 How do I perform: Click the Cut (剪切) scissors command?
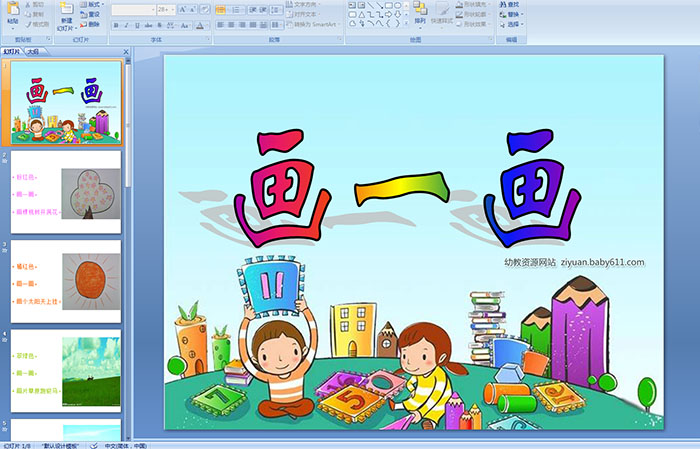[34, 4]
